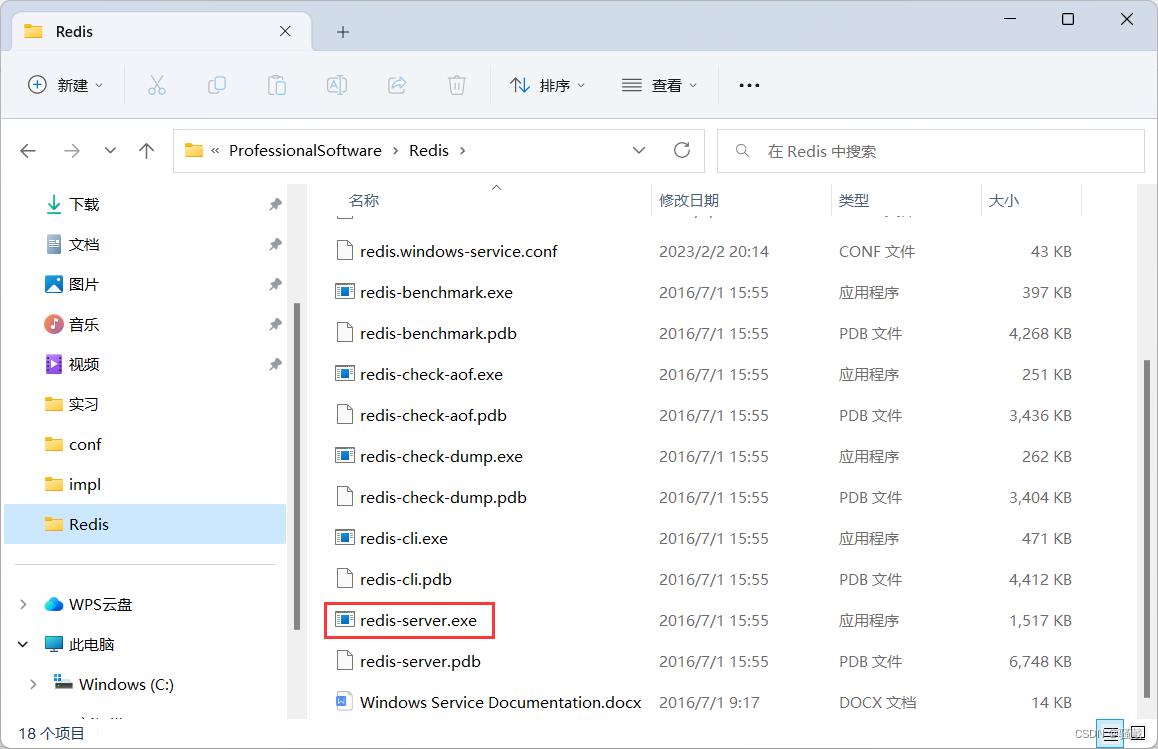Click the Cut scissors icon

[157, 86]
